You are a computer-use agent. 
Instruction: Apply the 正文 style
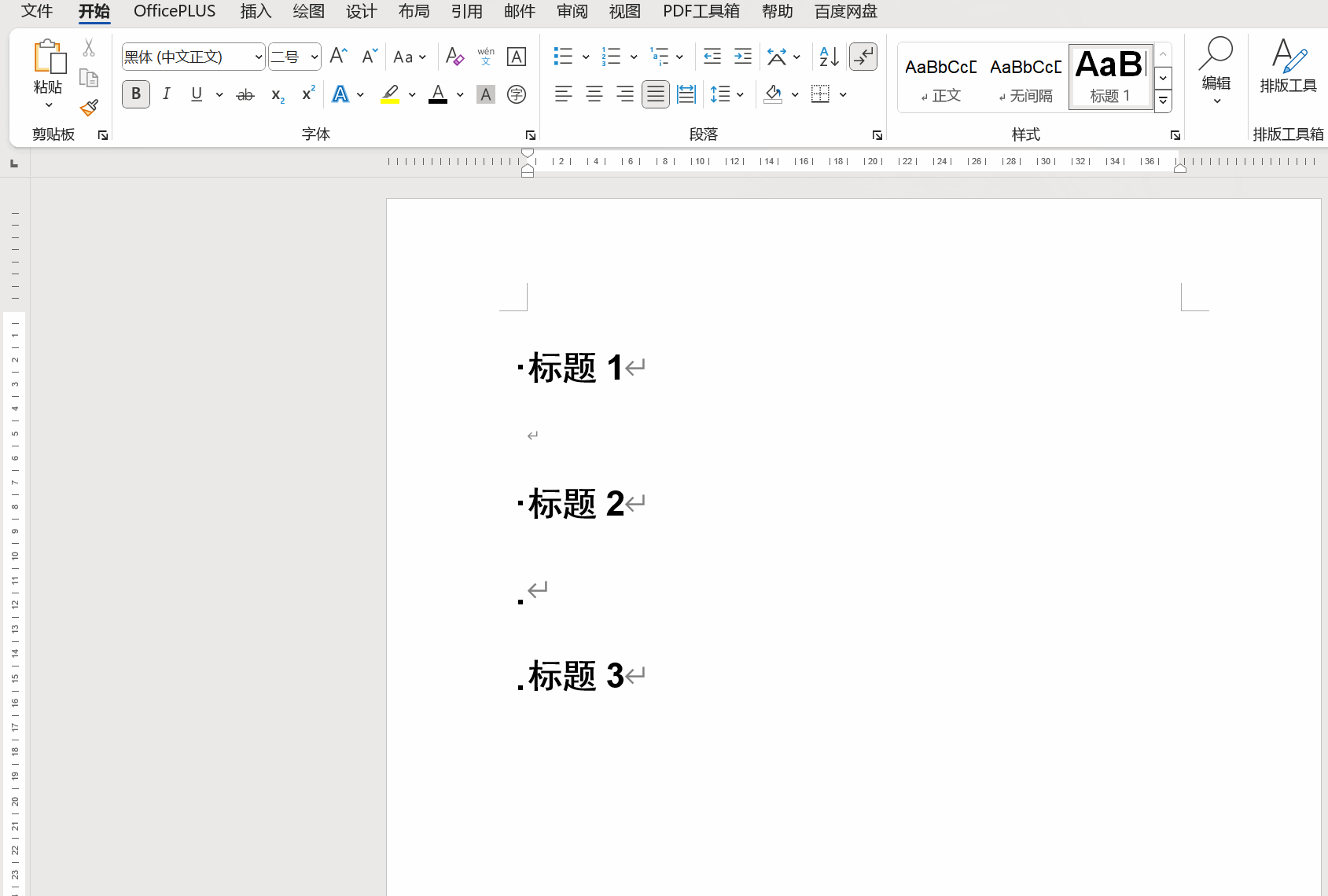[x=940, y=79]
